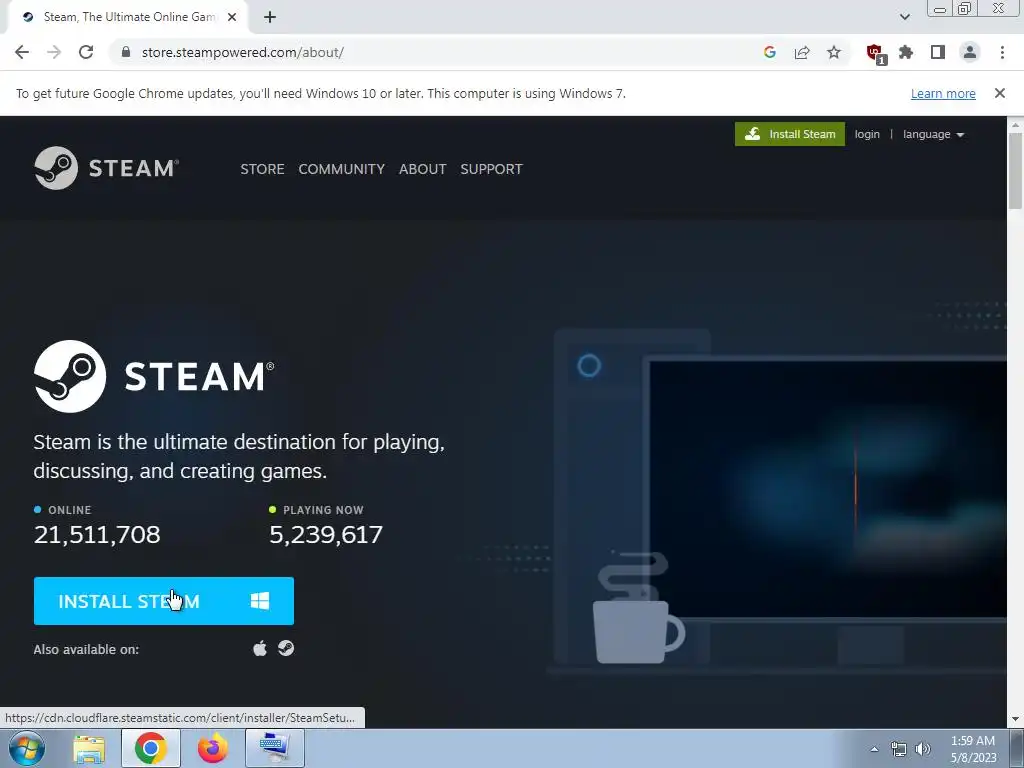Click the page vertical scrollbar thumb
The width and height of the screenshot is (1024, 768).
click(1015, 171)
